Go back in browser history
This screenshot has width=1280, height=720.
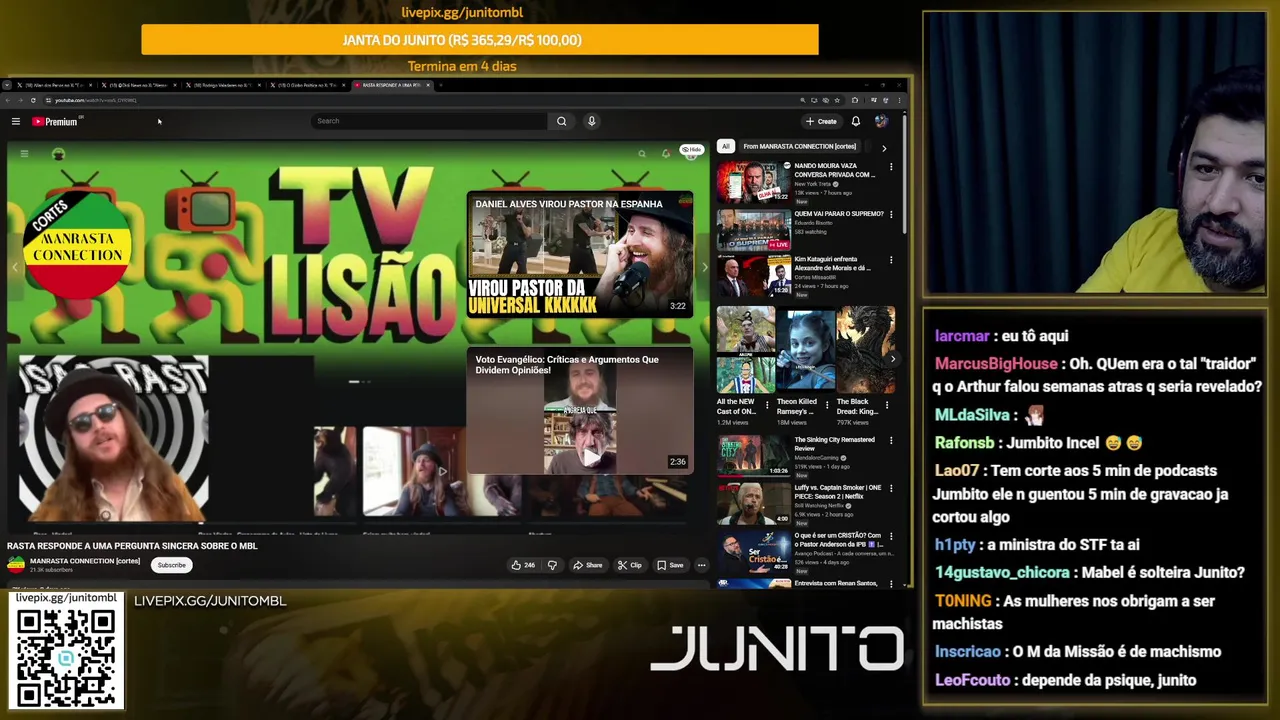[8, 100]
